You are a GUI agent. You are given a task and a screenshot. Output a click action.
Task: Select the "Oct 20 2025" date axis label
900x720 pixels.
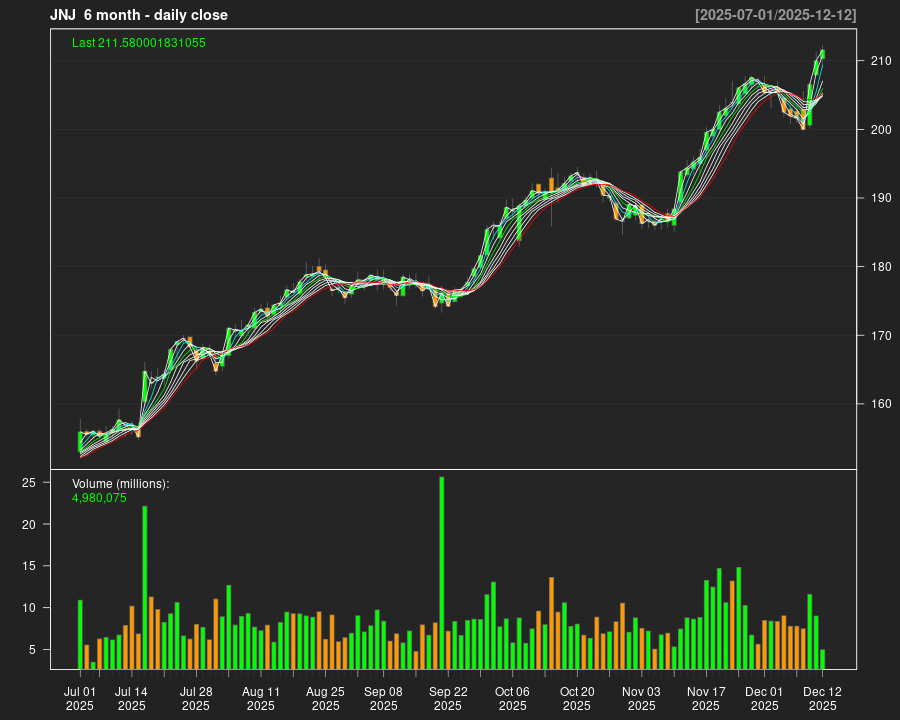point(577,698)
